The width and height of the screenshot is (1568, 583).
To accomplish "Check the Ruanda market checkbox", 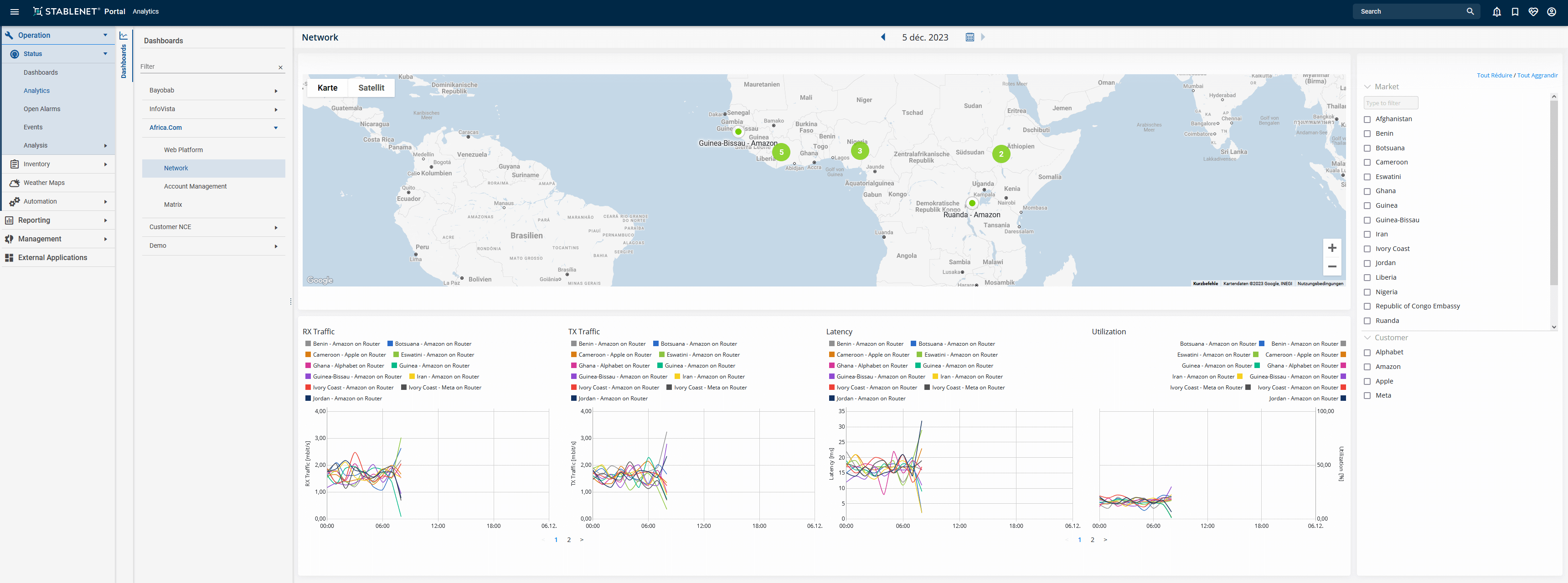I will [x=1367, y=321].
